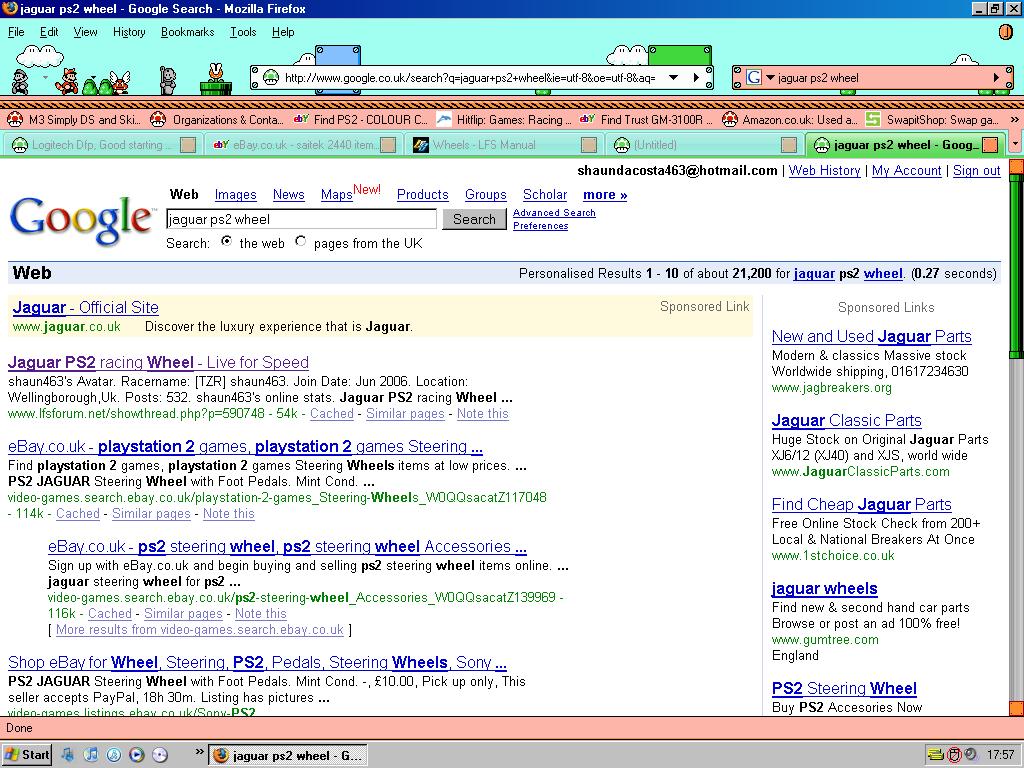
Task: Click the search-go arrow in the search box
Action: point(997,78)
